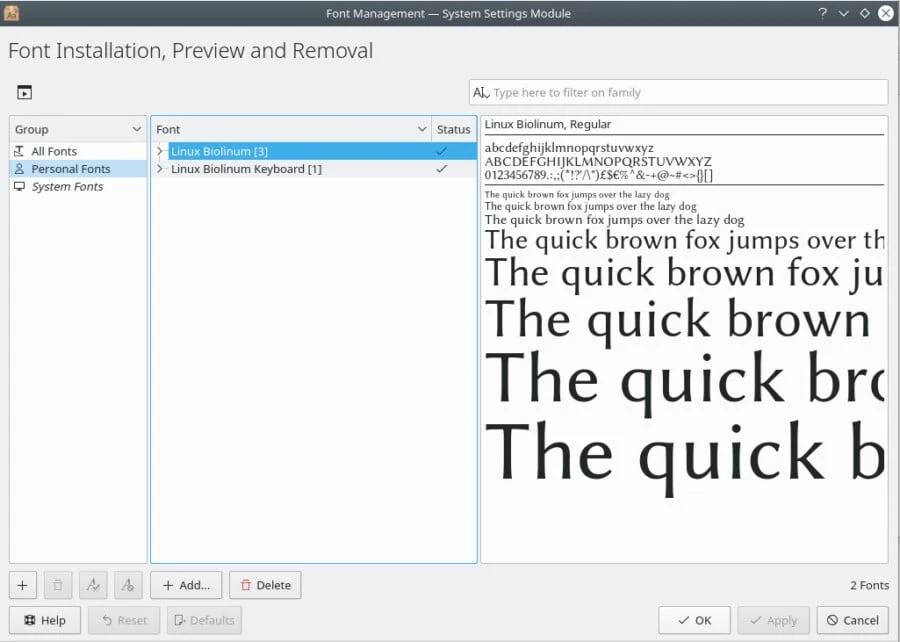Click the disable fonts in group icon
Image resolution: width=900 pixels, height=642 pixels.
128,585
